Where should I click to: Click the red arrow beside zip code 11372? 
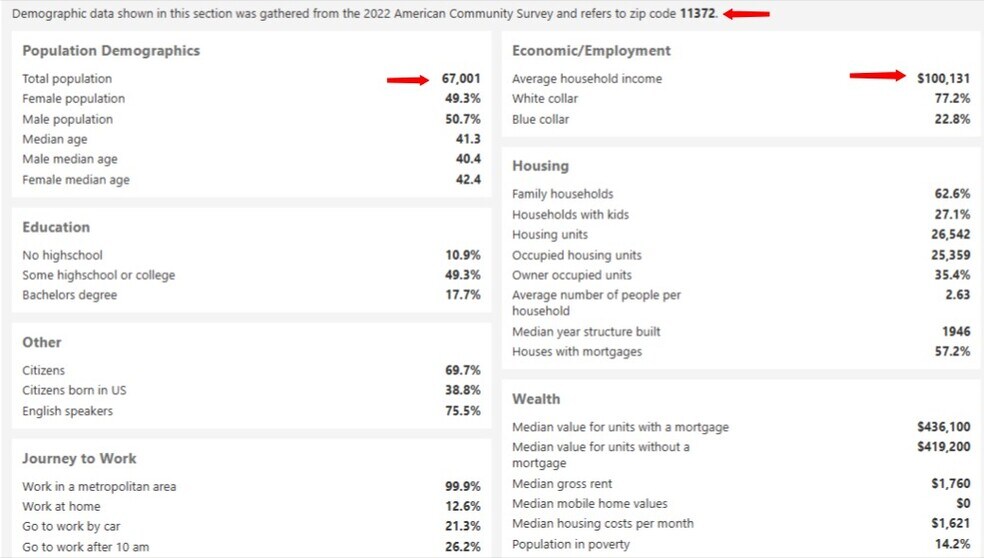747,14
